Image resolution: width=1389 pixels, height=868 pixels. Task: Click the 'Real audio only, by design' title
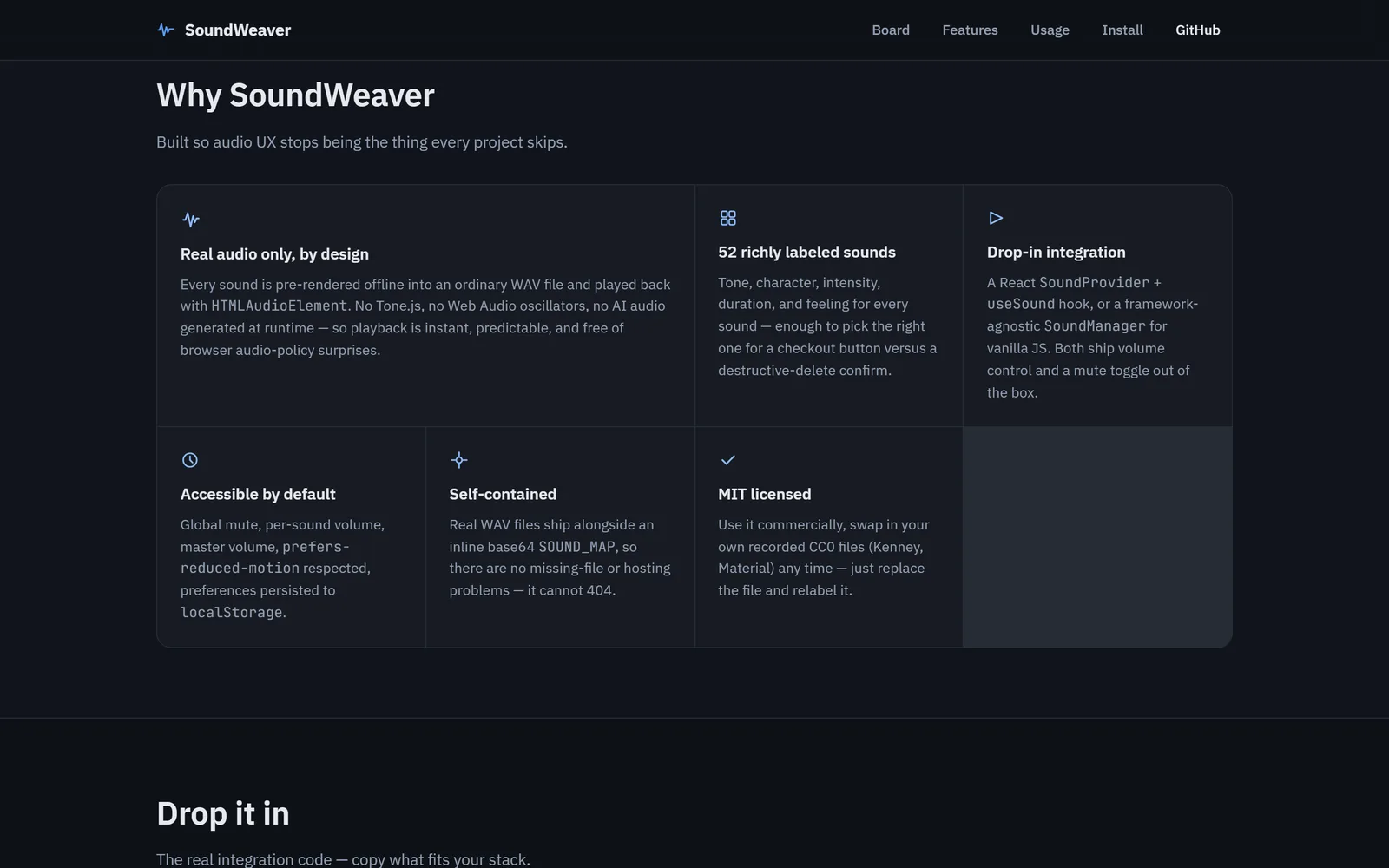274,253
